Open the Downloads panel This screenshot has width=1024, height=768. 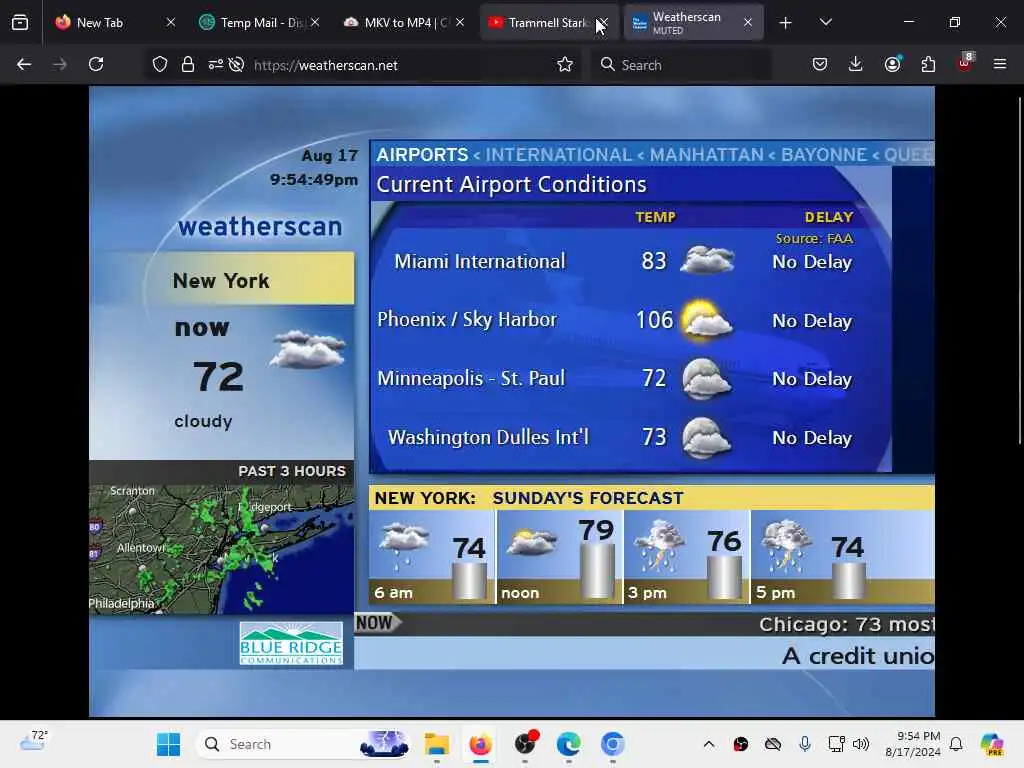(x=856, y=64)
